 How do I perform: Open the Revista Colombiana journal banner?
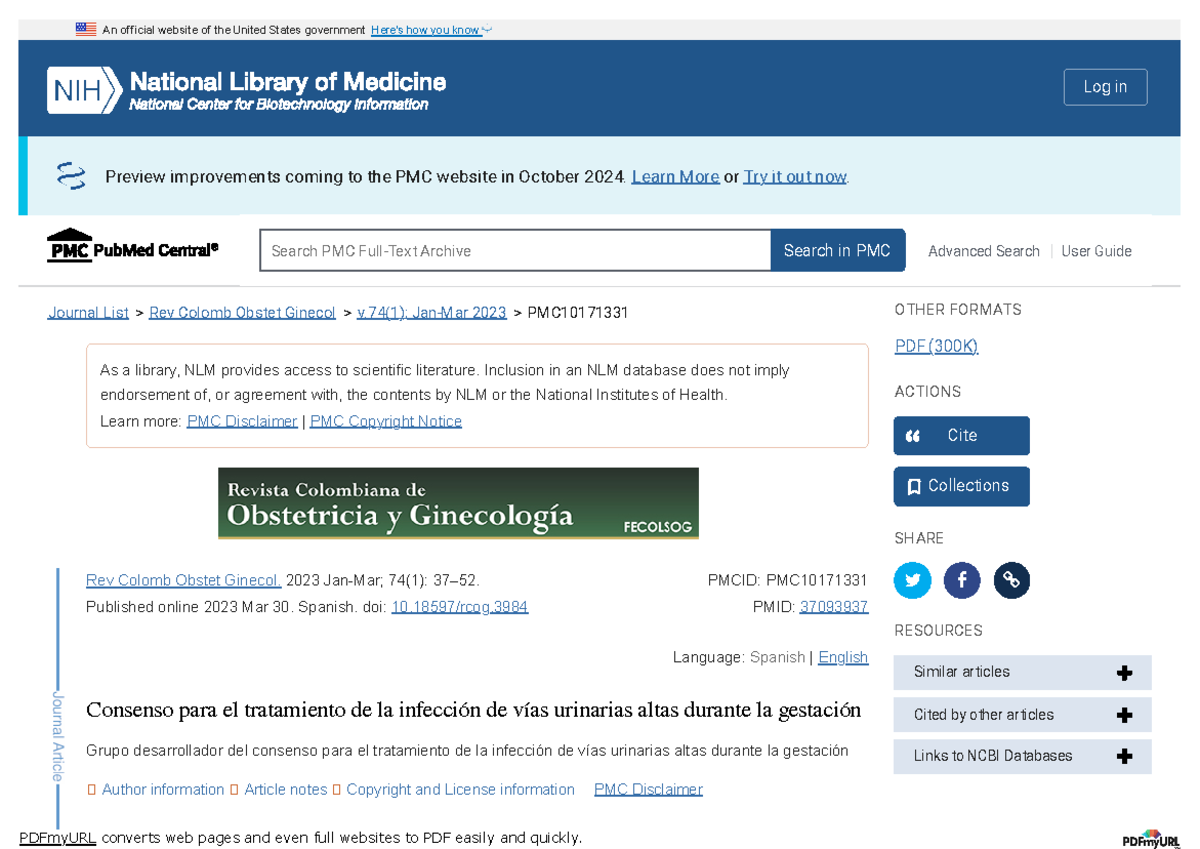click(458, 503)
